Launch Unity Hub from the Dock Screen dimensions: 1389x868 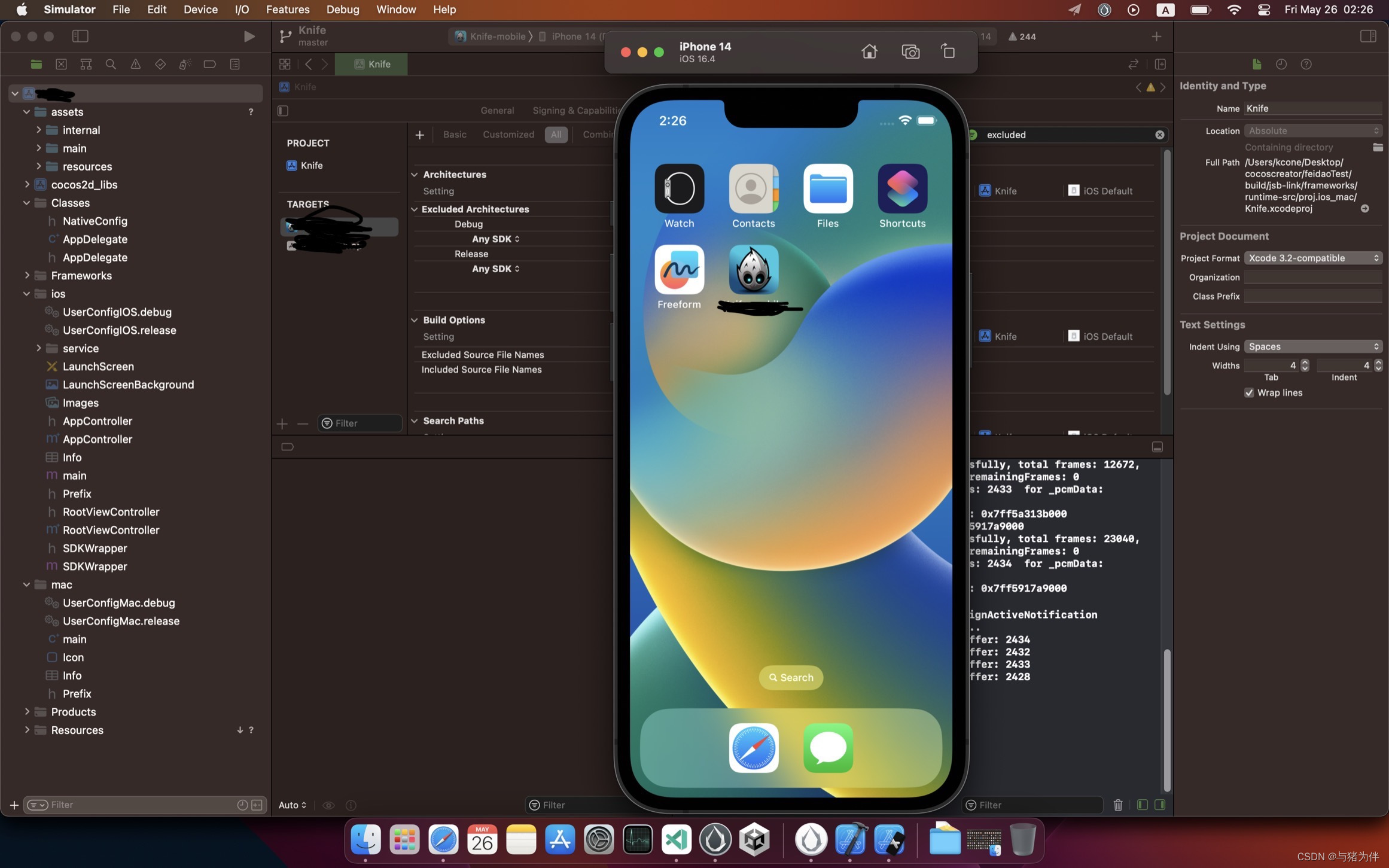pos(754,840)
